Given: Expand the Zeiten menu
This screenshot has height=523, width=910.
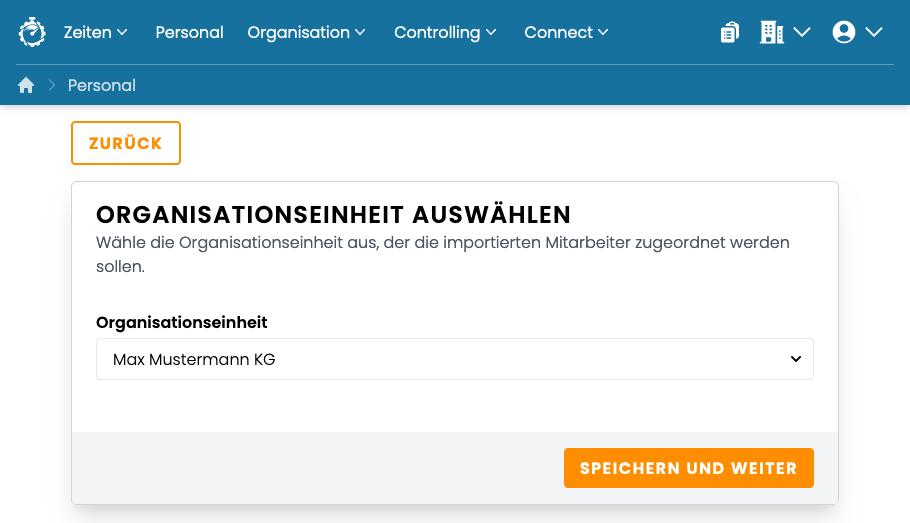Looking at the screenshot, I should coord(95,33).
